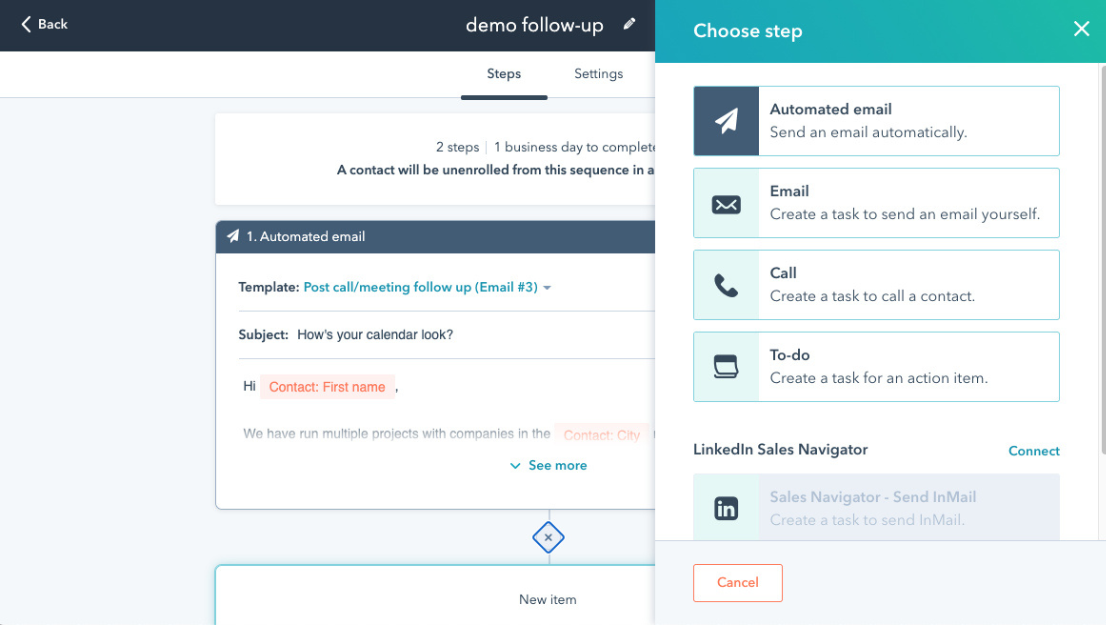The image size is (1106, 625).
Task: Close the Choose step panel
Action: click(1081, 29)
